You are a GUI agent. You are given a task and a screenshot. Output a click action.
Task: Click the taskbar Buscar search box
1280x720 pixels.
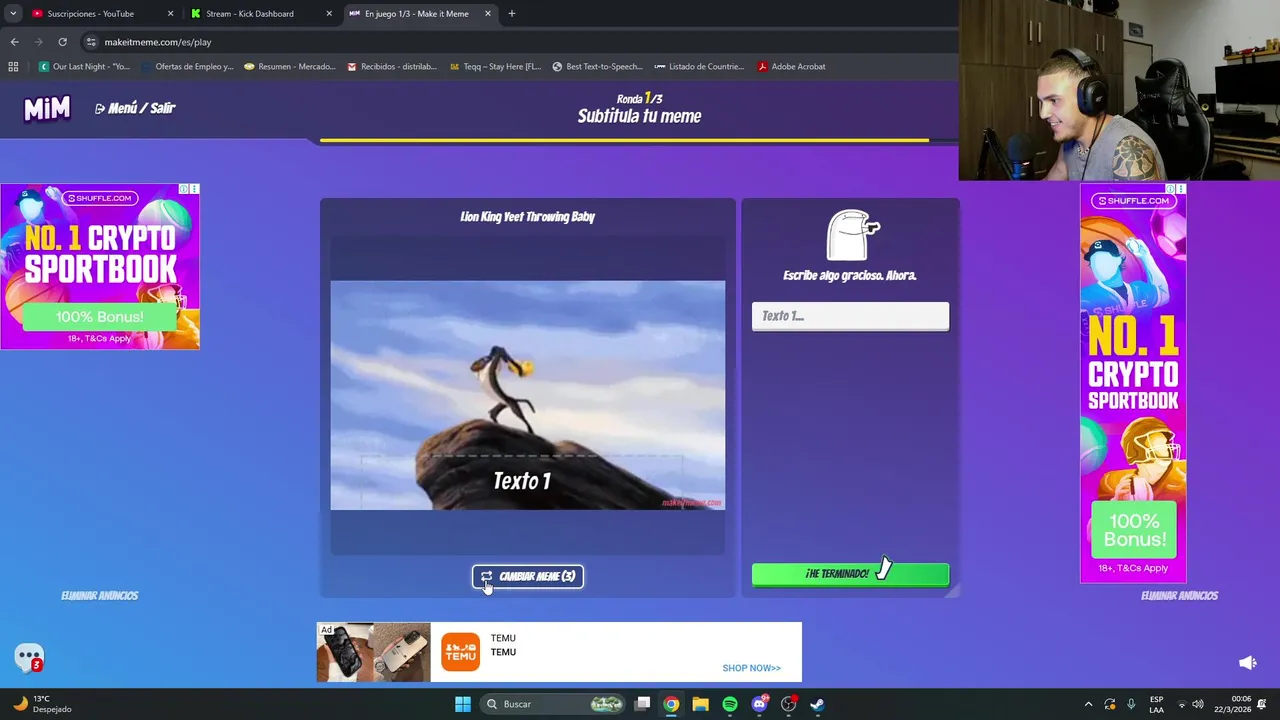[x=554, y=704]
